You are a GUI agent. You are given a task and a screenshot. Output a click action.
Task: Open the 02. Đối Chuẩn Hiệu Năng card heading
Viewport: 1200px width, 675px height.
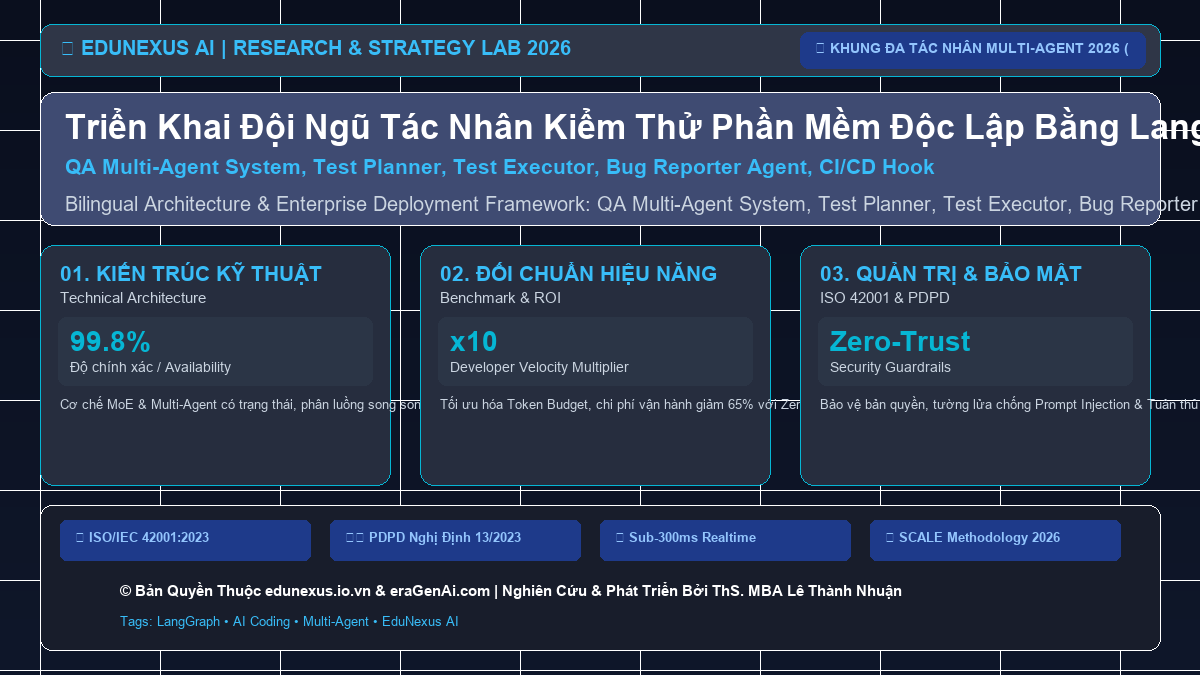click(578, 274)
